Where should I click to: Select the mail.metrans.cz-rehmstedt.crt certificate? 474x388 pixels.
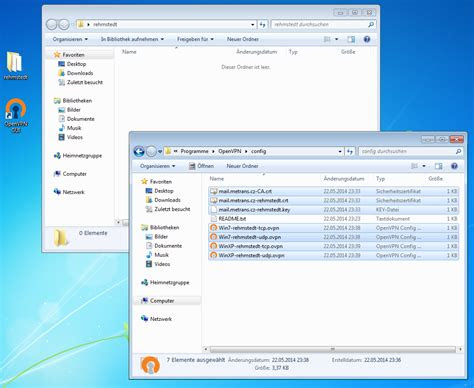333,200
